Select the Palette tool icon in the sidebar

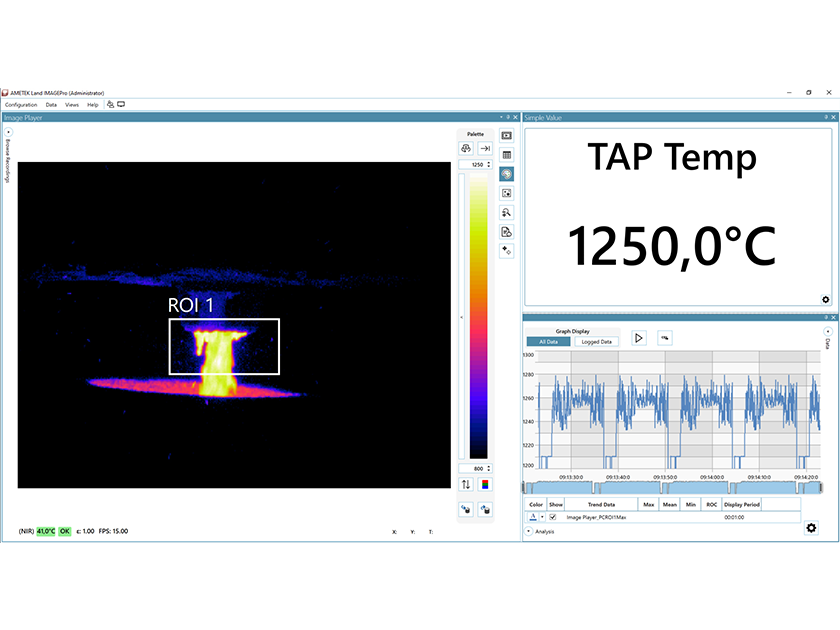coord(506,174)
